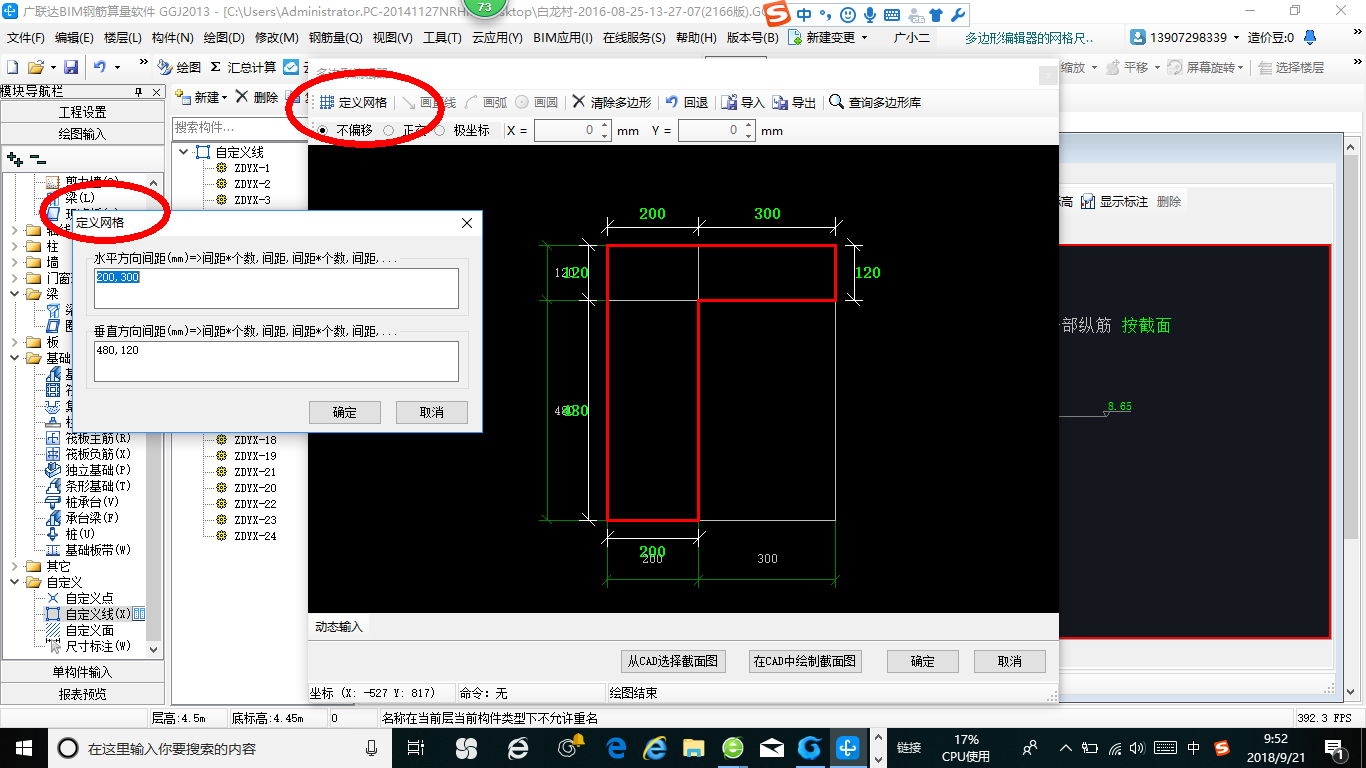
Task: Click 从CAD选择截面图 button
Action: pos(672,661)
